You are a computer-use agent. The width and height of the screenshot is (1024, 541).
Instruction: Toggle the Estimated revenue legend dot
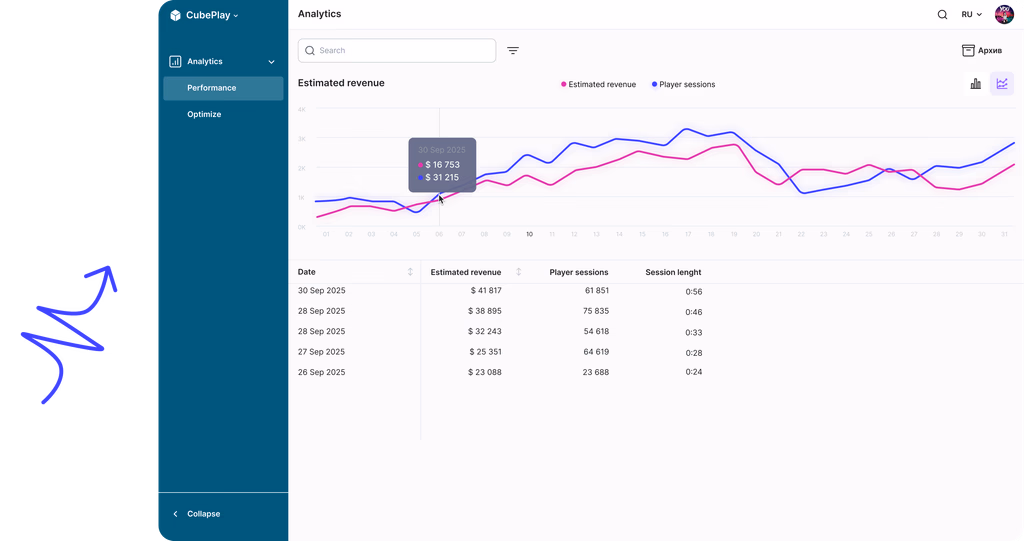(x=564, y=84)
